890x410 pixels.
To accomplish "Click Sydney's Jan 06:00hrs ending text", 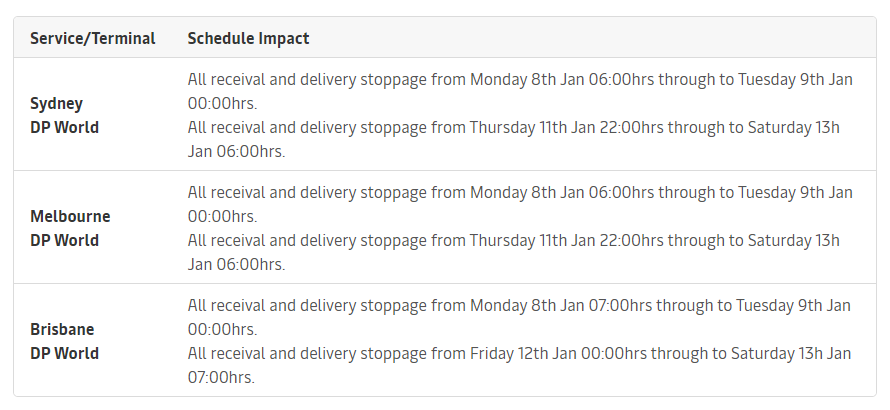I will 236,152.
